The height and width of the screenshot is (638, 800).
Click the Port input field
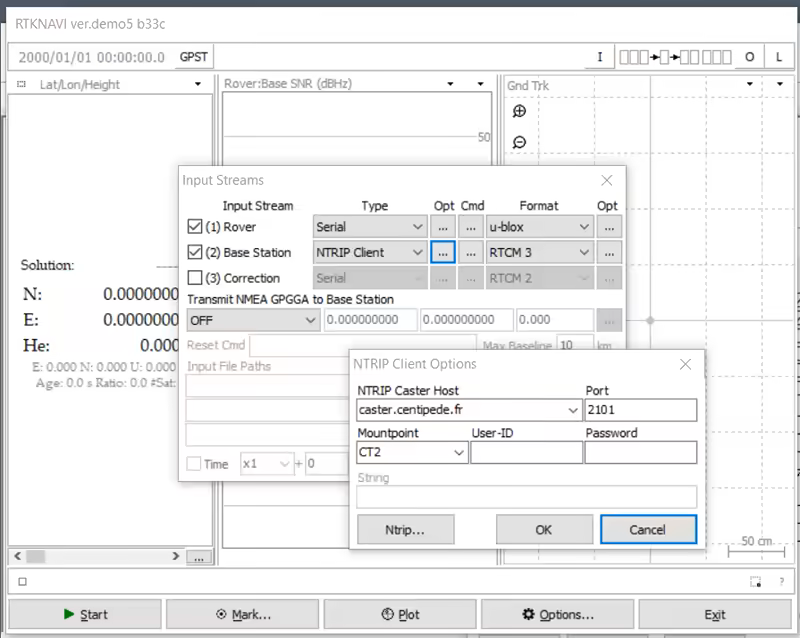(x=640, y=410)
